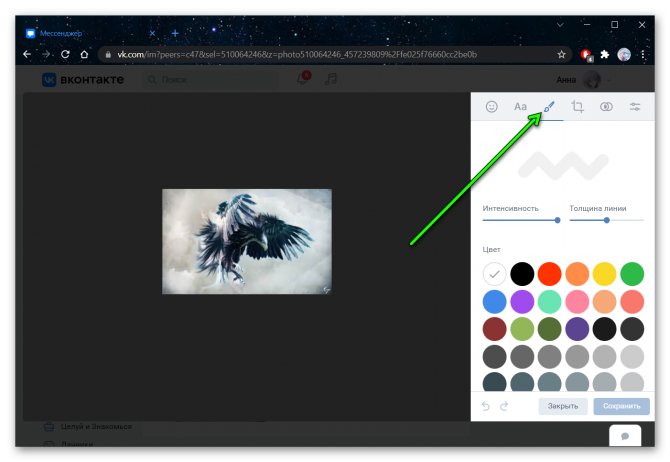670x462 pixels.
Task: Open a new browser tab
Action: [x=175, y=33]
